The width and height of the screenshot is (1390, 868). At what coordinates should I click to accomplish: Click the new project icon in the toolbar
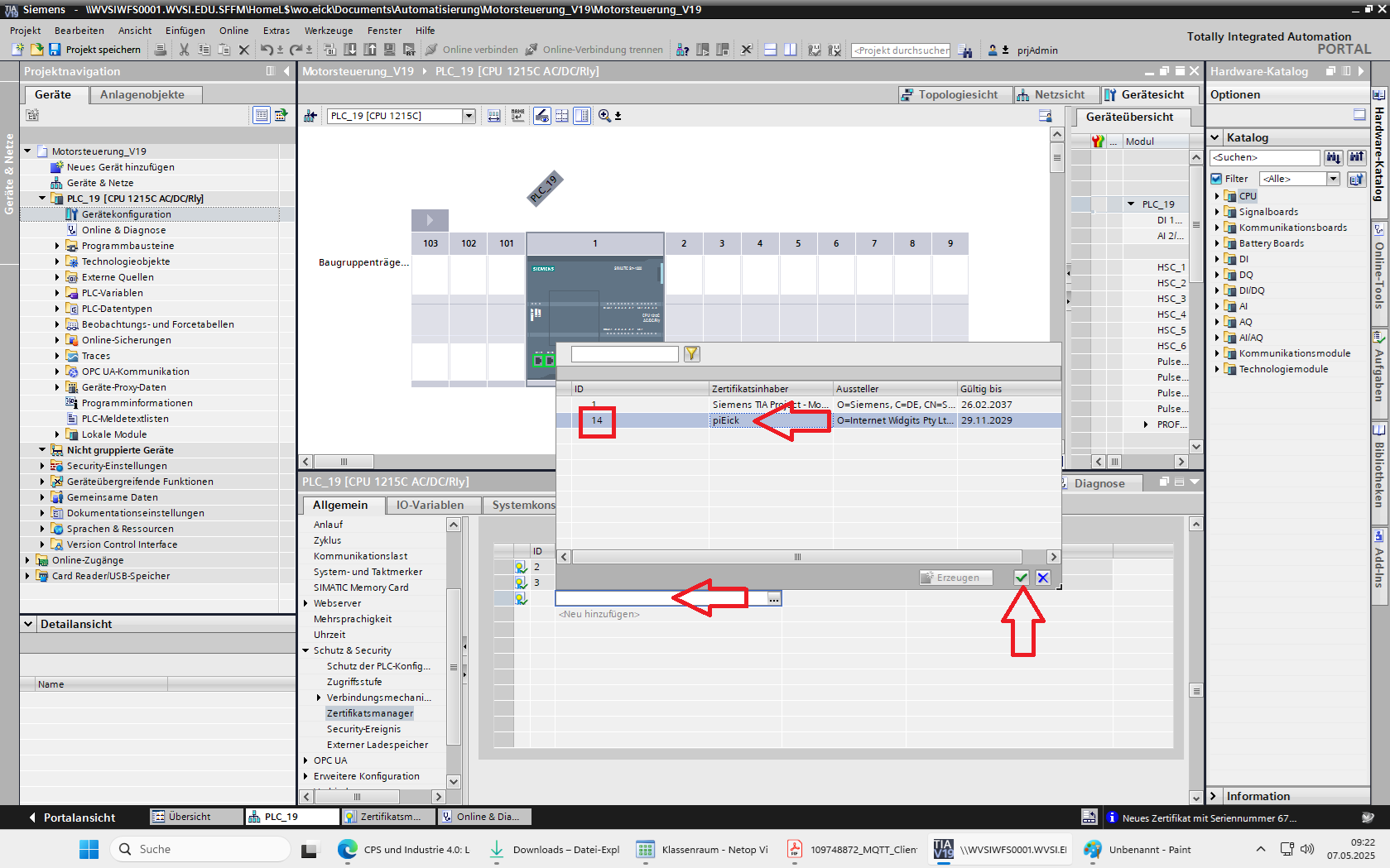point(17,50)
